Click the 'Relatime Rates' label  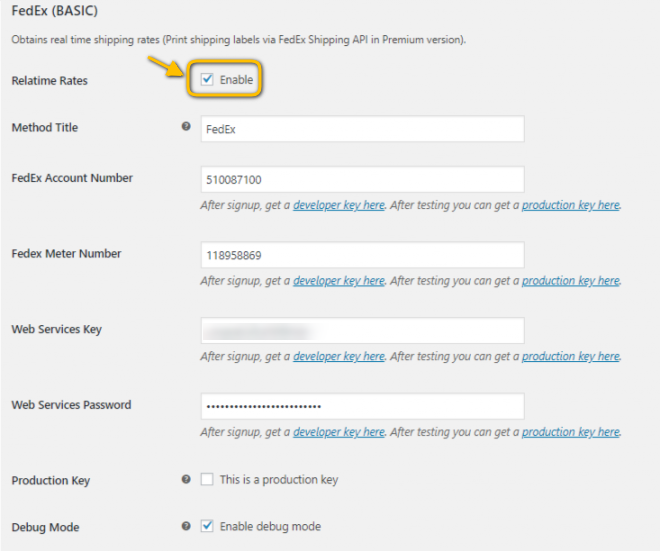click(x=50, y=80)
